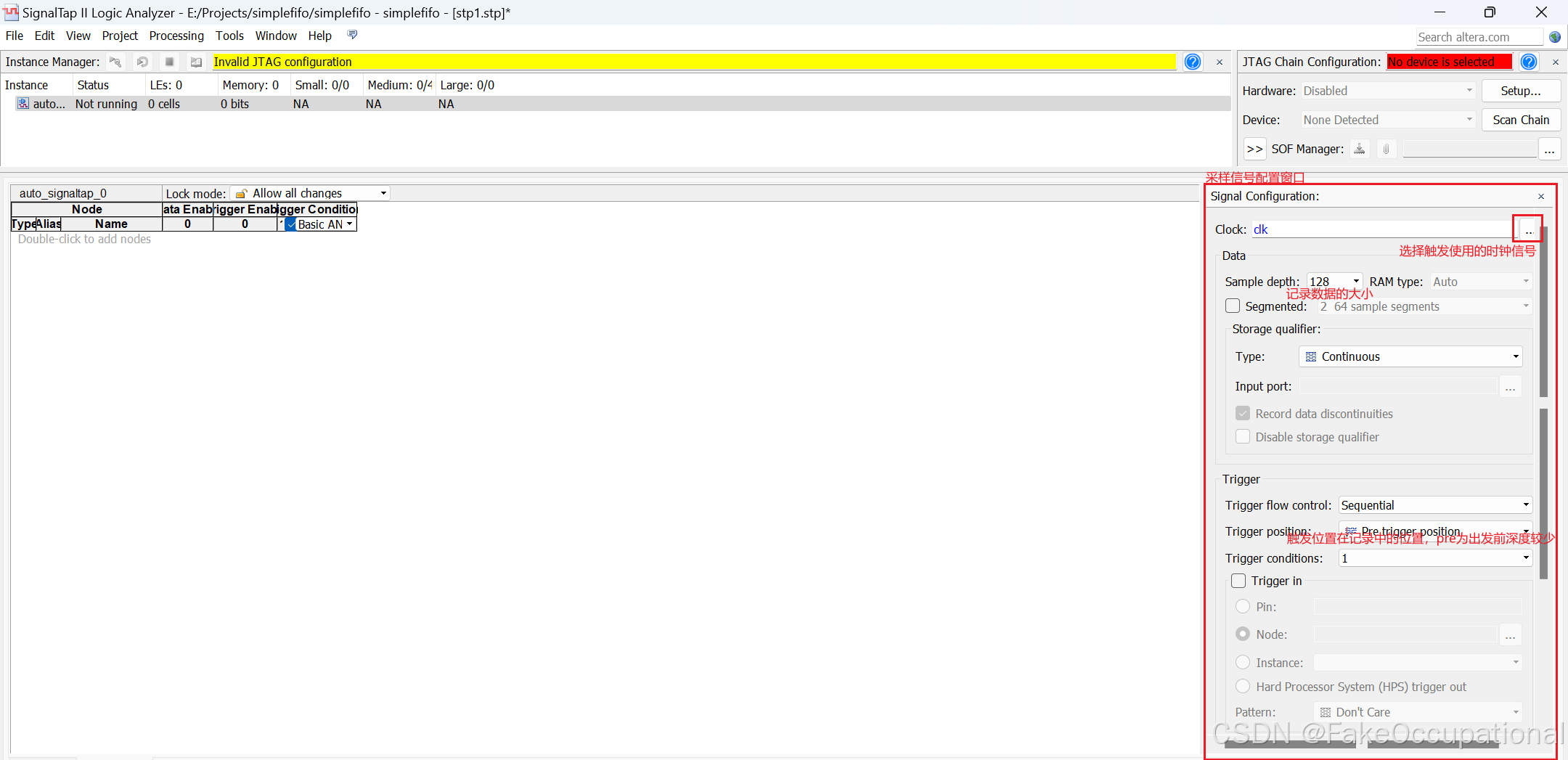Open the Help menu
This screenshot has width=1568, height=760.
[319, 36]
